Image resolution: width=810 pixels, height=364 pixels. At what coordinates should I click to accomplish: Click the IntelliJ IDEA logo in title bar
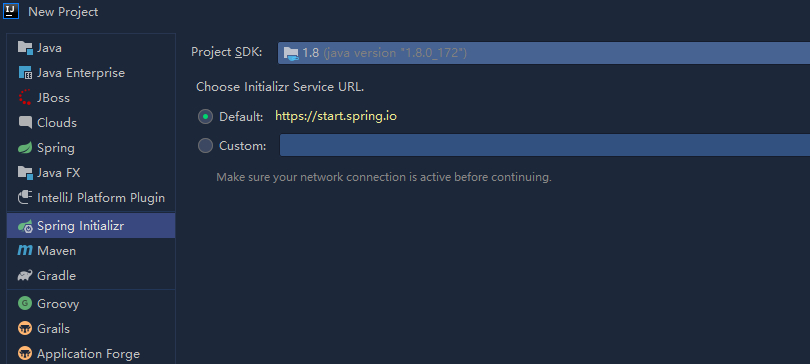(x=11, y=10)
